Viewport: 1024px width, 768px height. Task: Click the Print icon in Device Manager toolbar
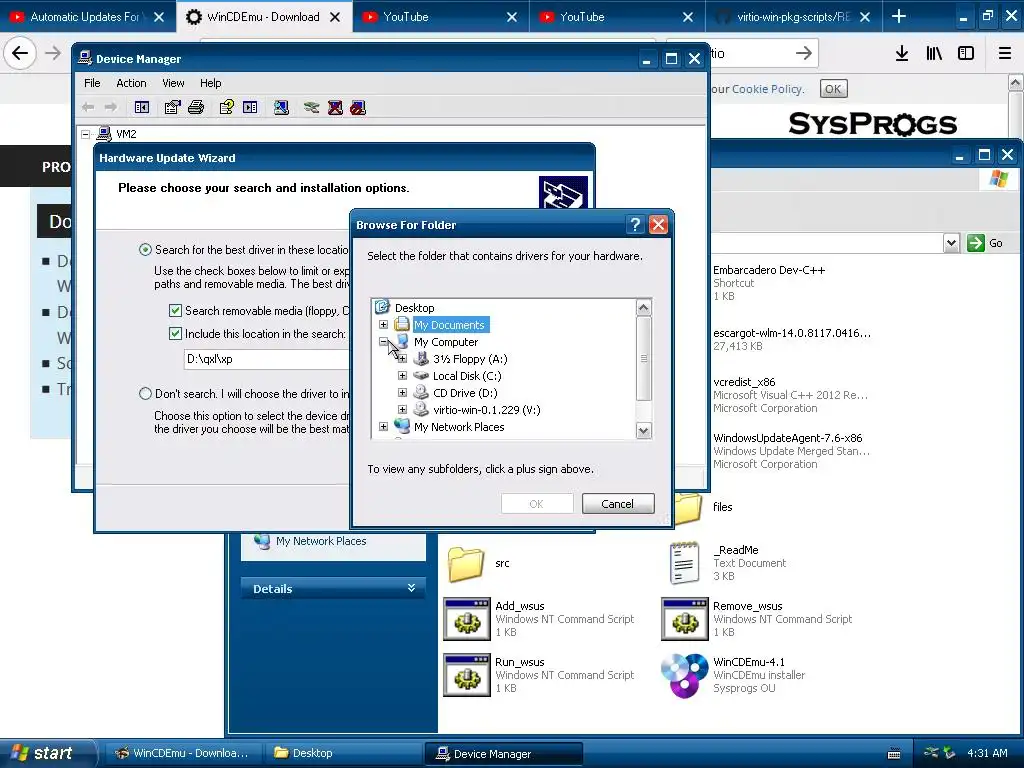click(196, 107)
